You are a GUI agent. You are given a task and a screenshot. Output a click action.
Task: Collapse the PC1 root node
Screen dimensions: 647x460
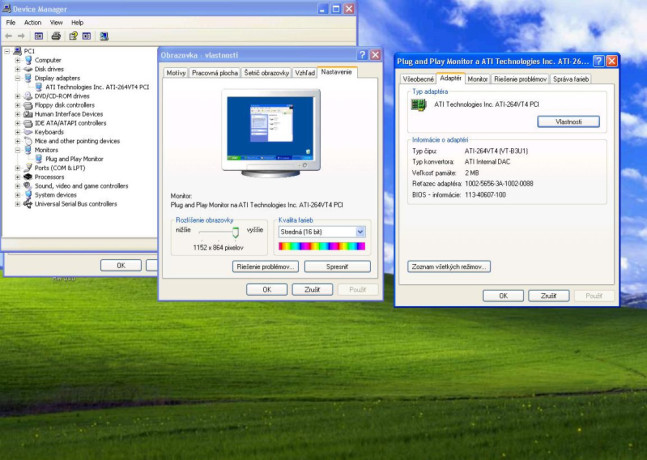coord(7,51)
